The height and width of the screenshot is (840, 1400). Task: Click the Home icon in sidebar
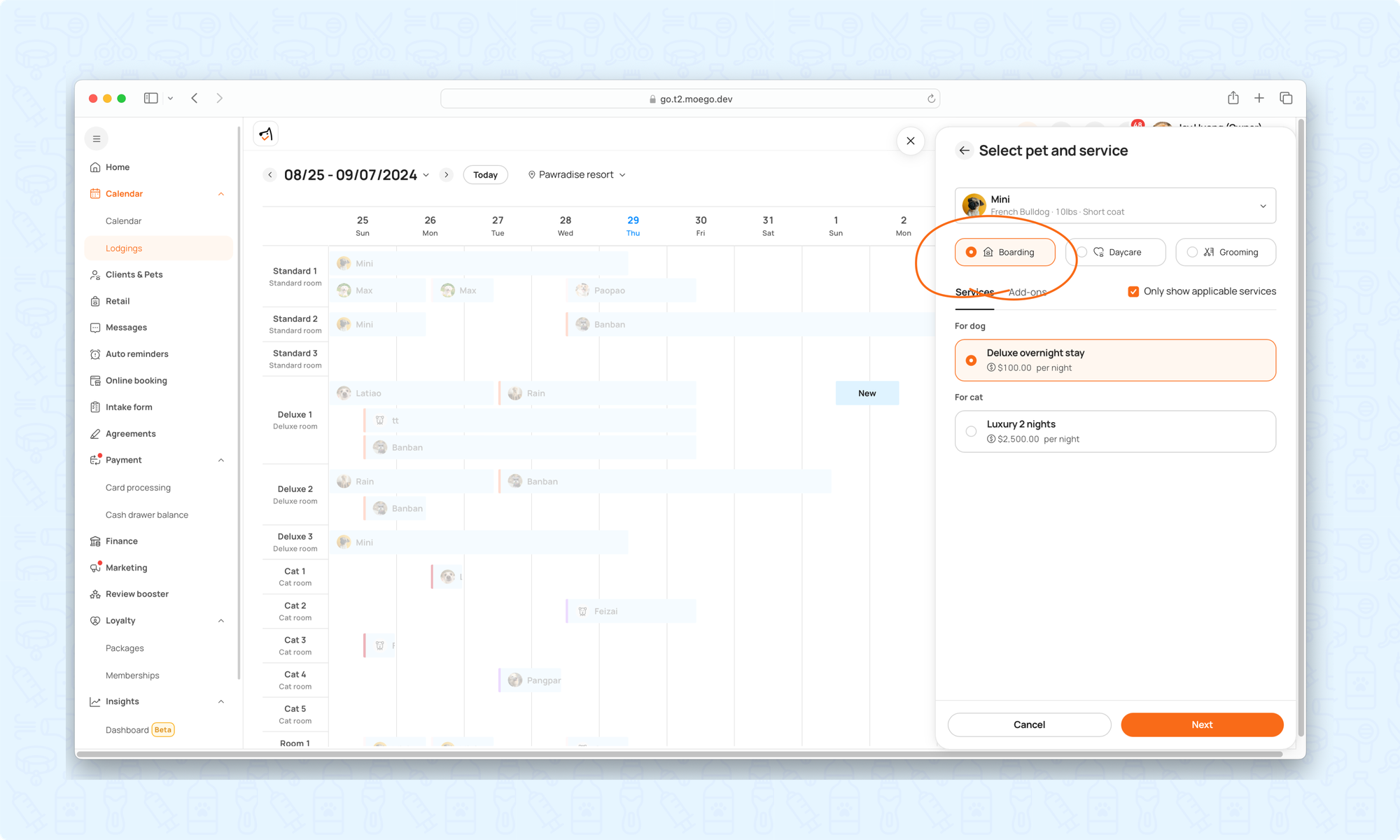pos(95,167)
